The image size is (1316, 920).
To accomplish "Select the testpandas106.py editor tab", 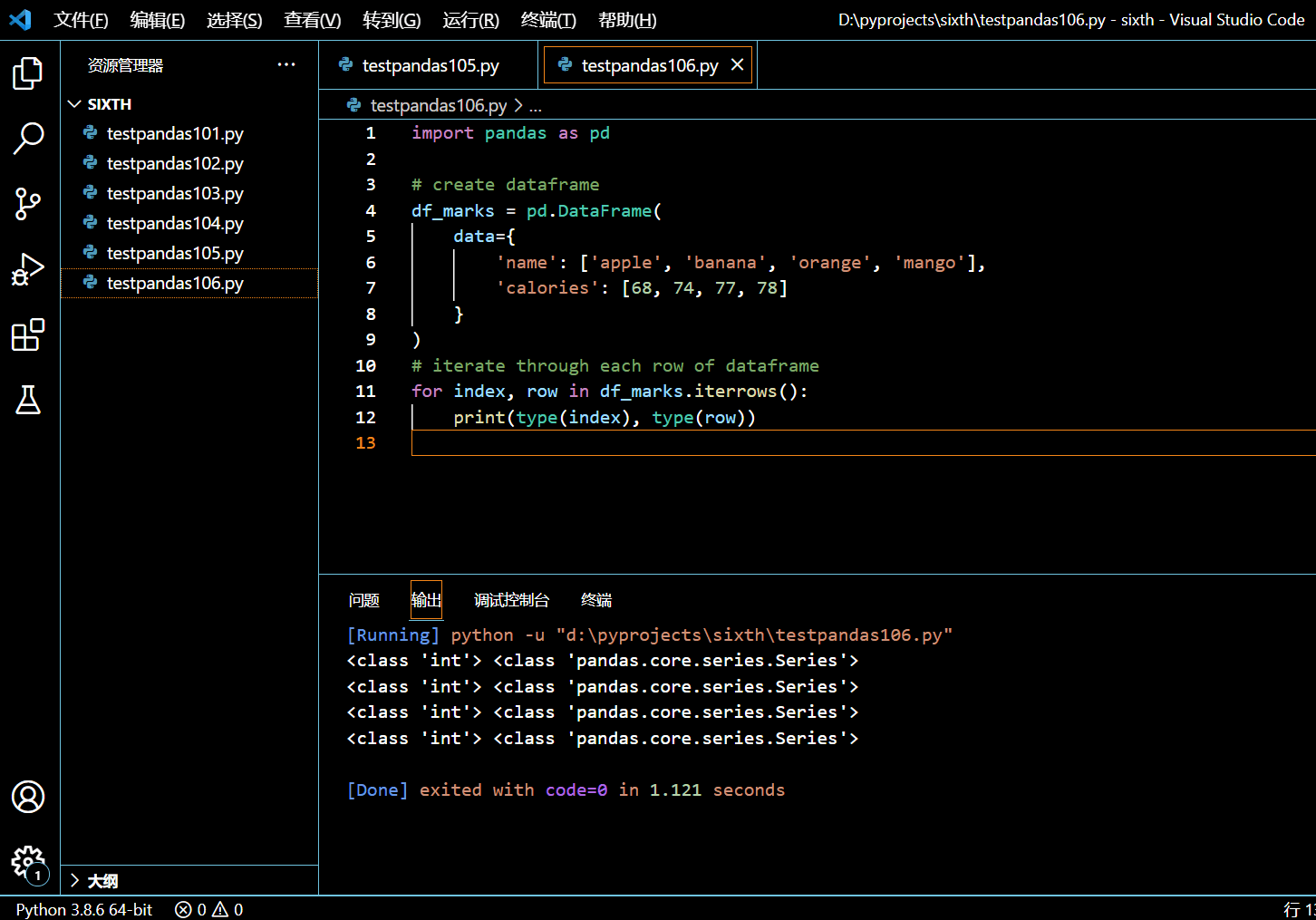I will pos(647,65).
